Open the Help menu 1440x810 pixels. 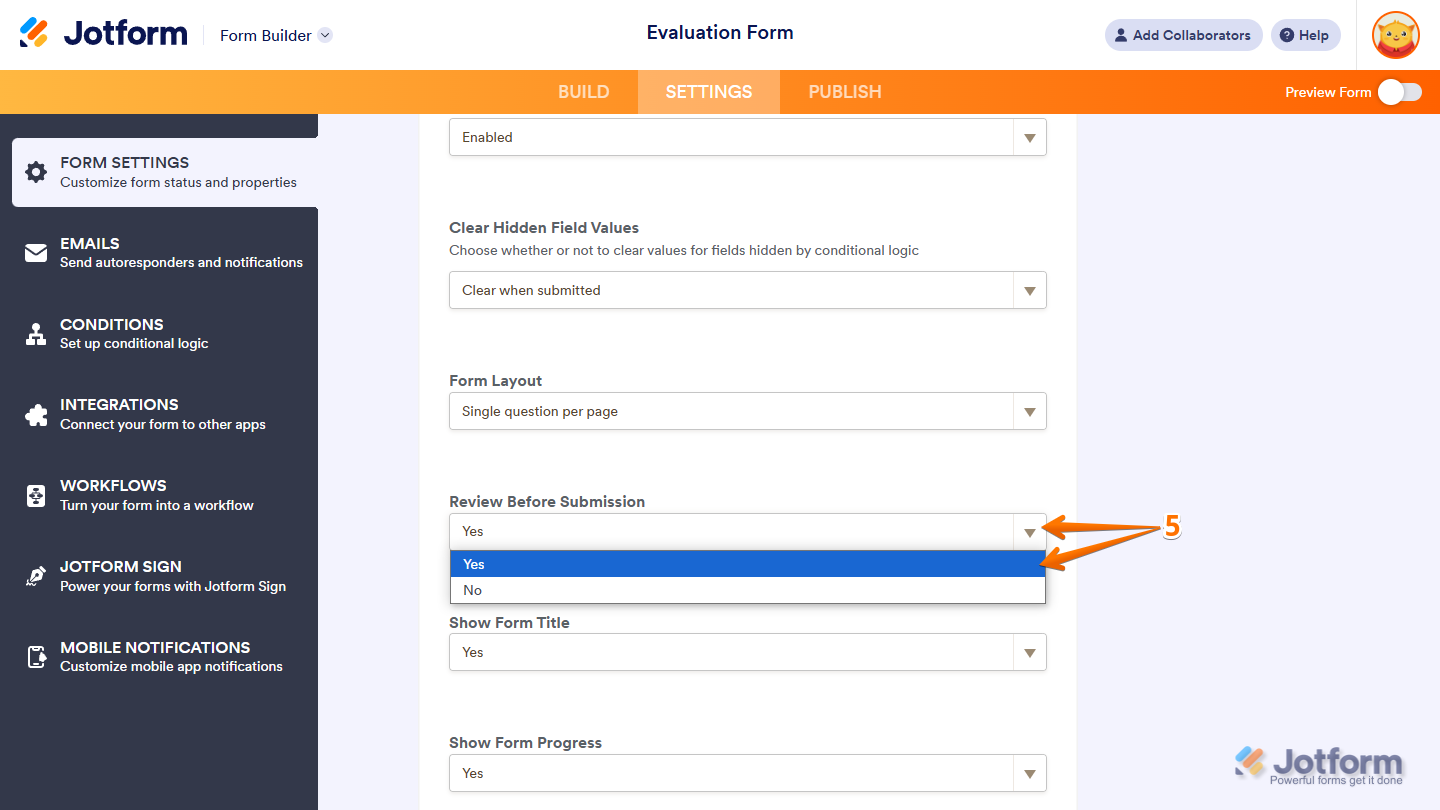point(1305,34)
